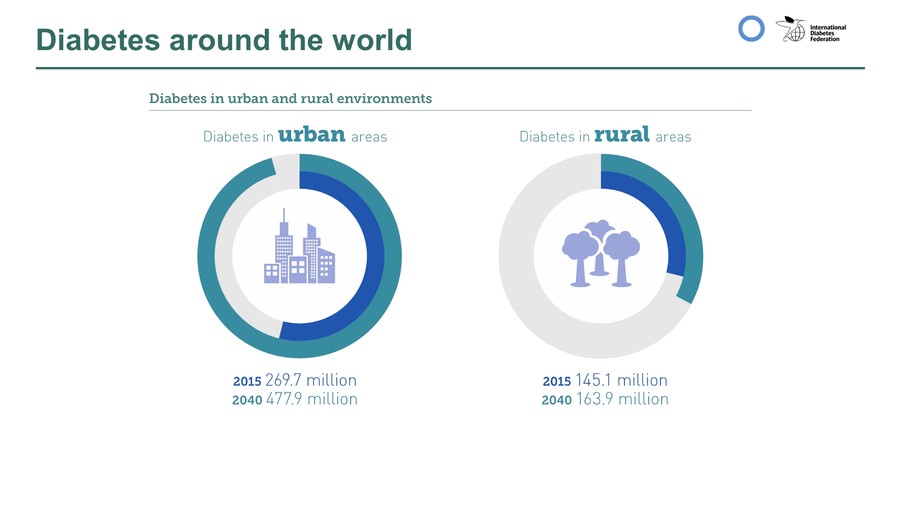Select the '2015 145.1 million' rural label
The height and width of the screenshot is (506, 900).
click(x=605, y=380)
